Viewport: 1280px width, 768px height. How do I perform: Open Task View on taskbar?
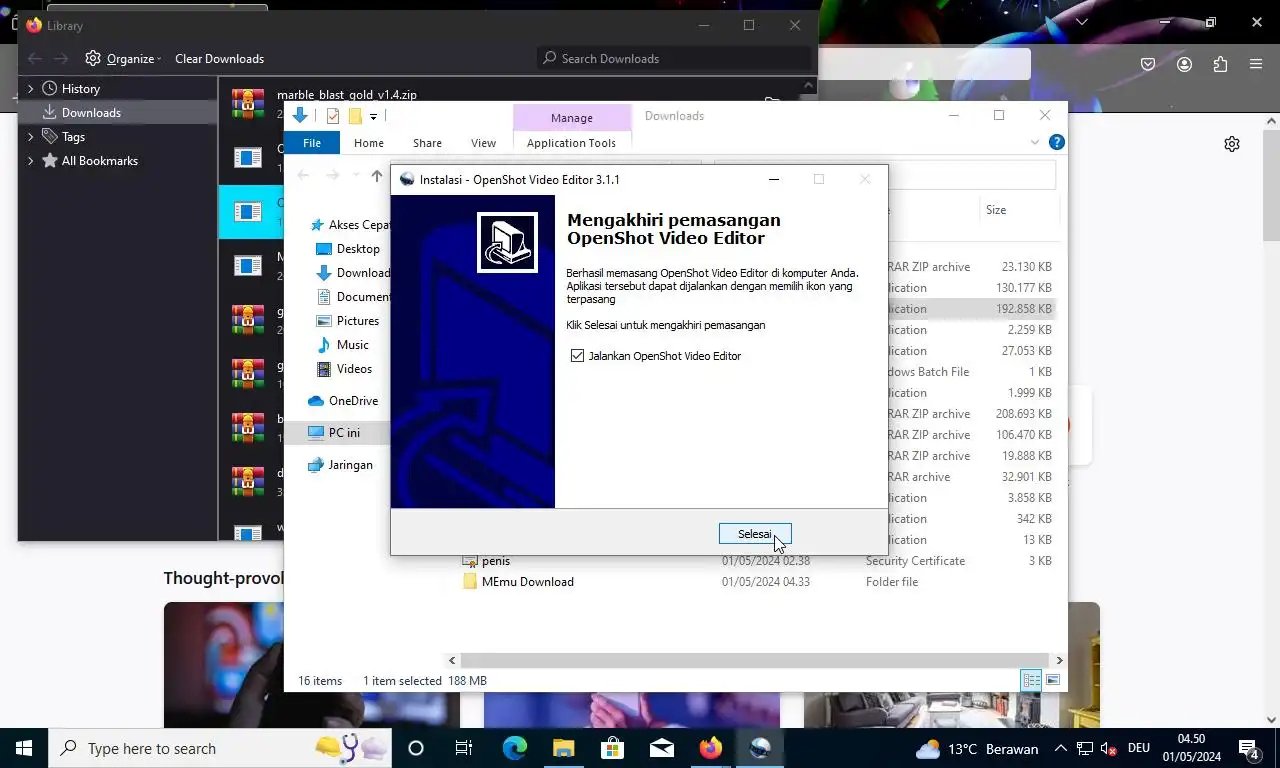click(464, 748)
